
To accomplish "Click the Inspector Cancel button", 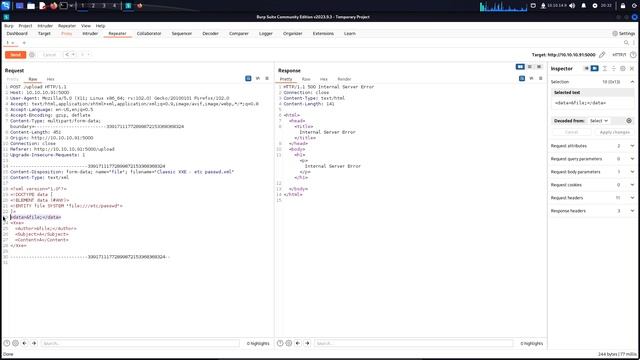I will point(571,132).
